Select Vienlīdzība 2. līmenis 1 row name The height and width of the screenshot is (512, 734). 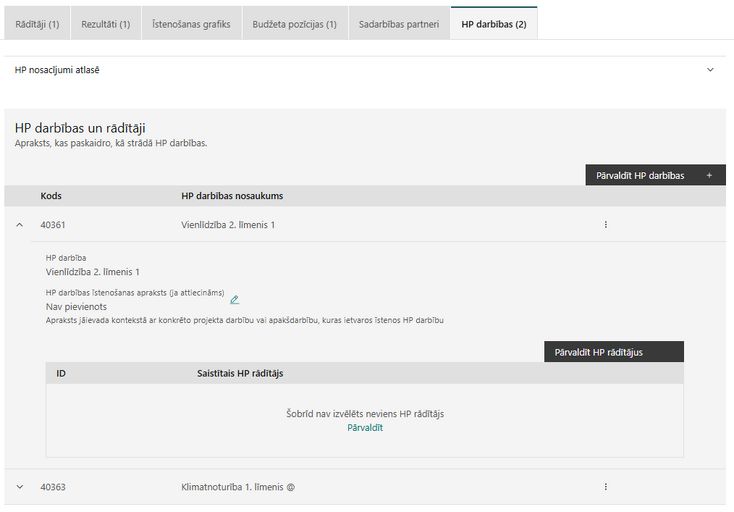coord(228,225)
